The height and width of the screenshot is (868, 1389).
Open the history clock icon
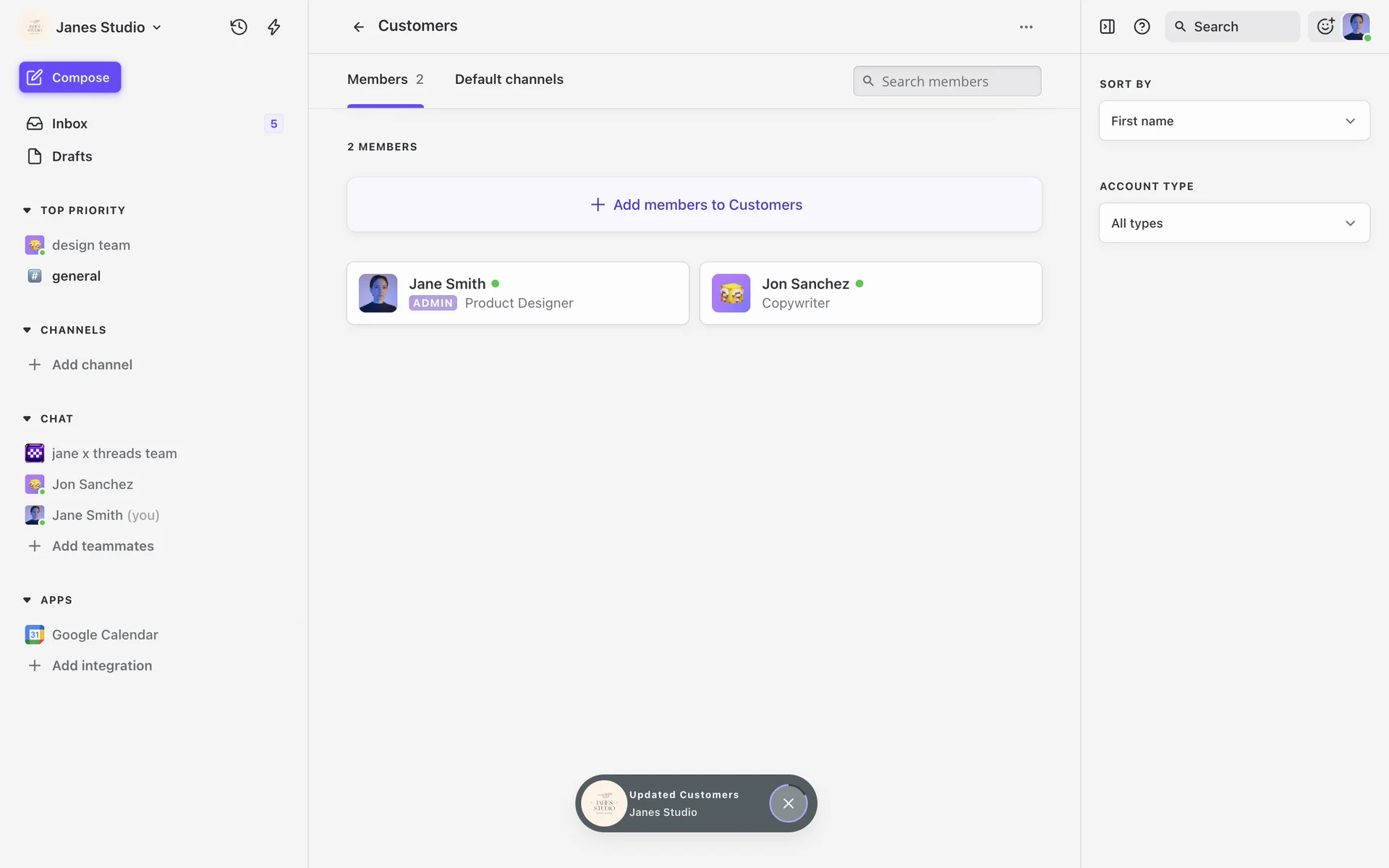[x=239, y=27]
